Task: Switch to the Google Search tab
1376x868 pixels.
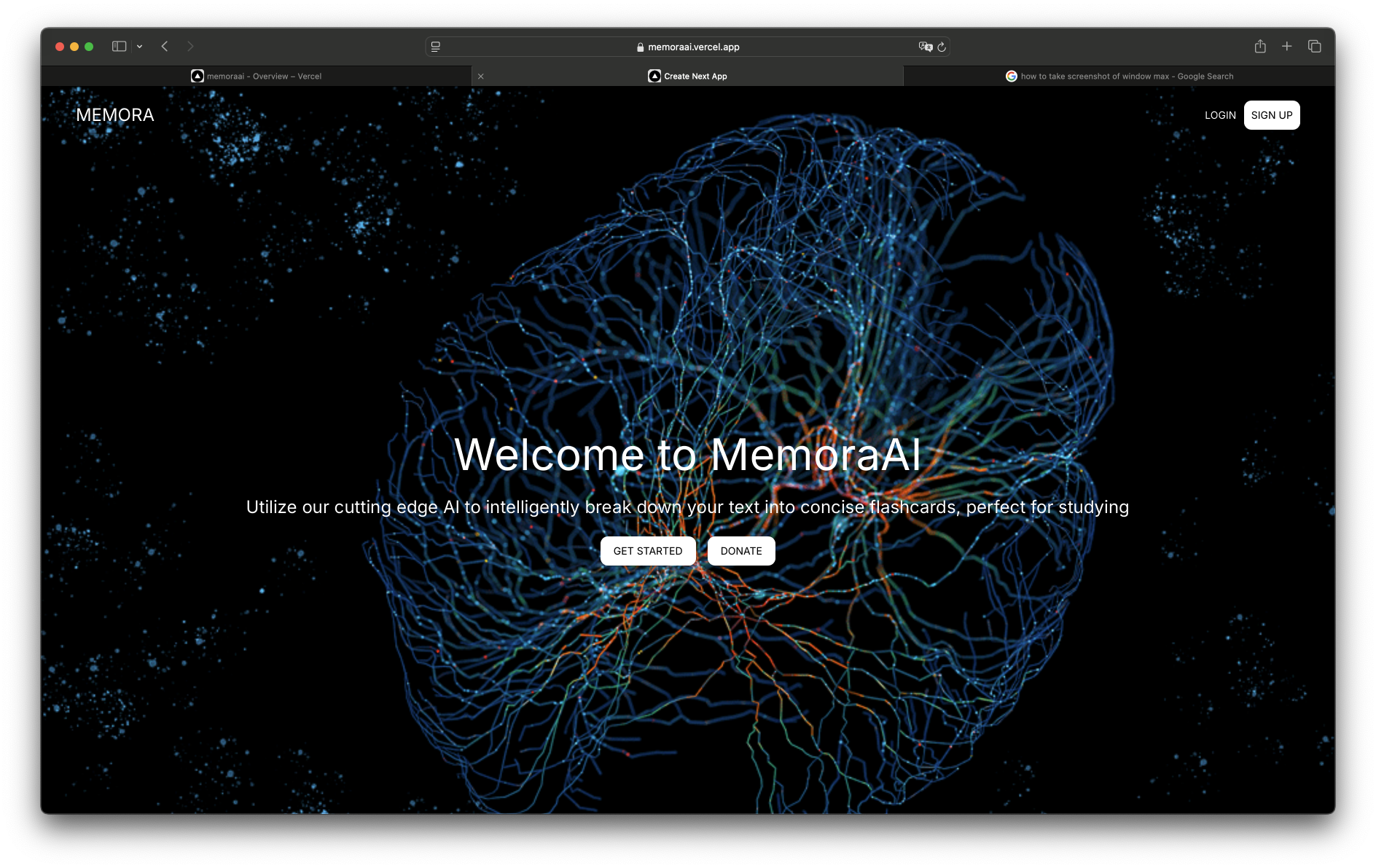Action: [x=1119, y=77]
